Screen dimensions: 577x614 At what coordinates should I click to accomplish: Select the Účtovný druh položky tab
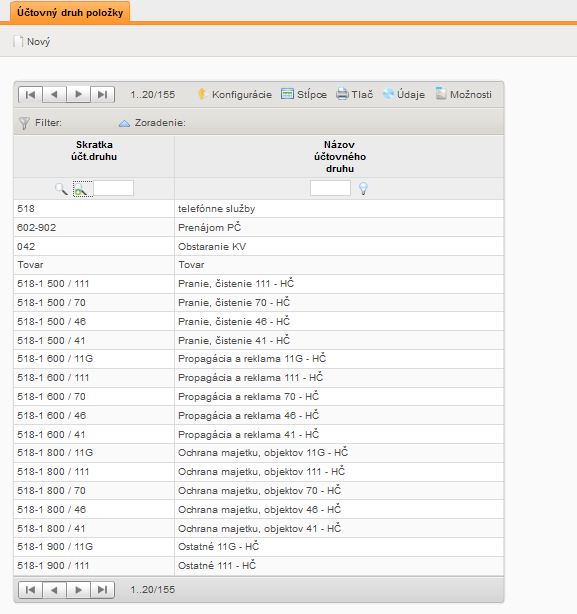click(70, 13)
